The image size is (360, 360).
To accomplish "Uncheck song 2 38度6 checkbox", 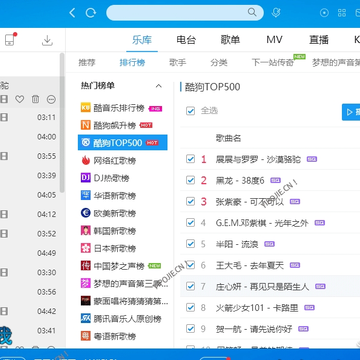I will click(x=190, y=180).
